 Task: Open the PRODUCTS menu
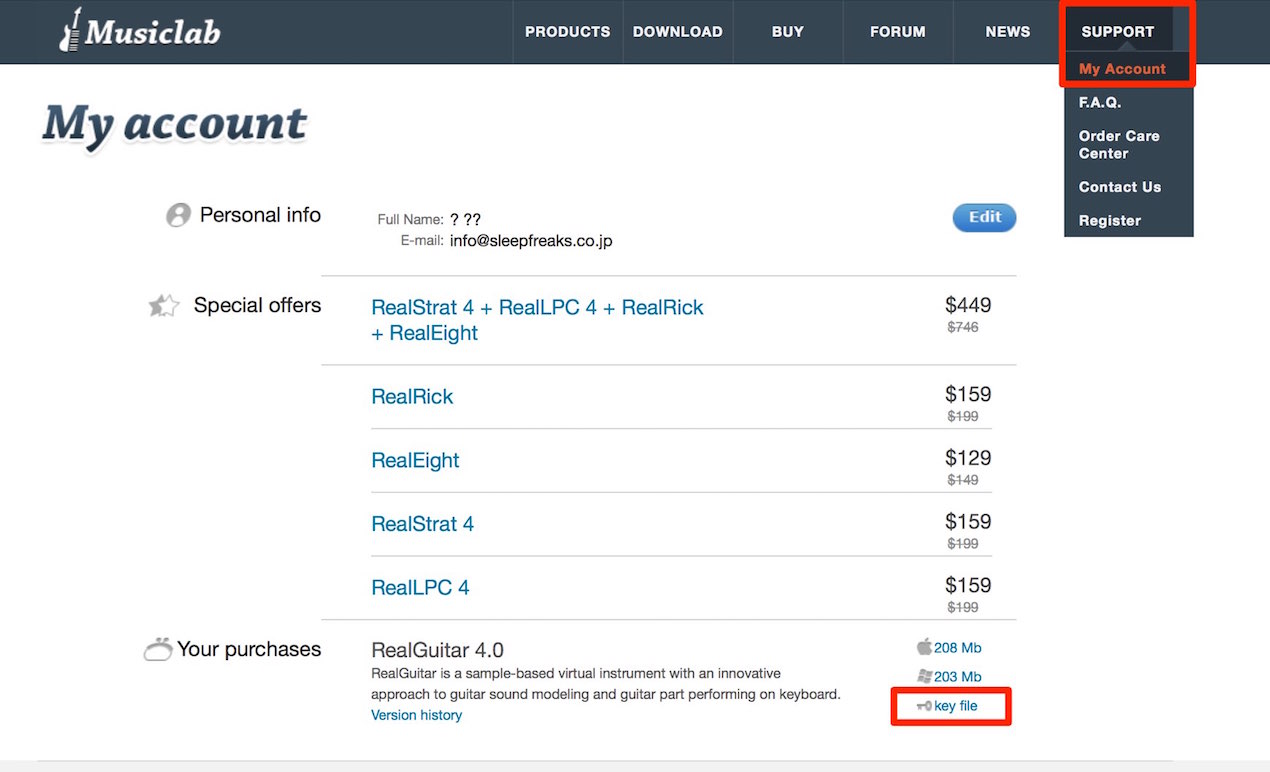point(568,32)
